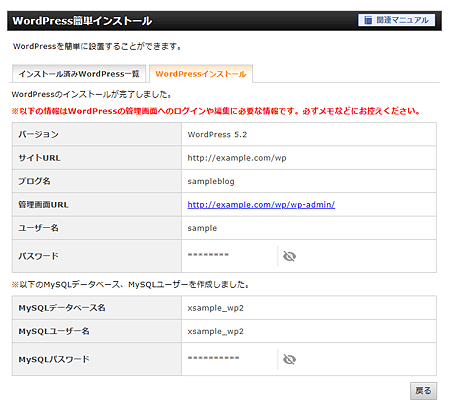The image size is (450, 410).
Task: Click the masked MySQL password value
Action: click(x=213, y=358)
